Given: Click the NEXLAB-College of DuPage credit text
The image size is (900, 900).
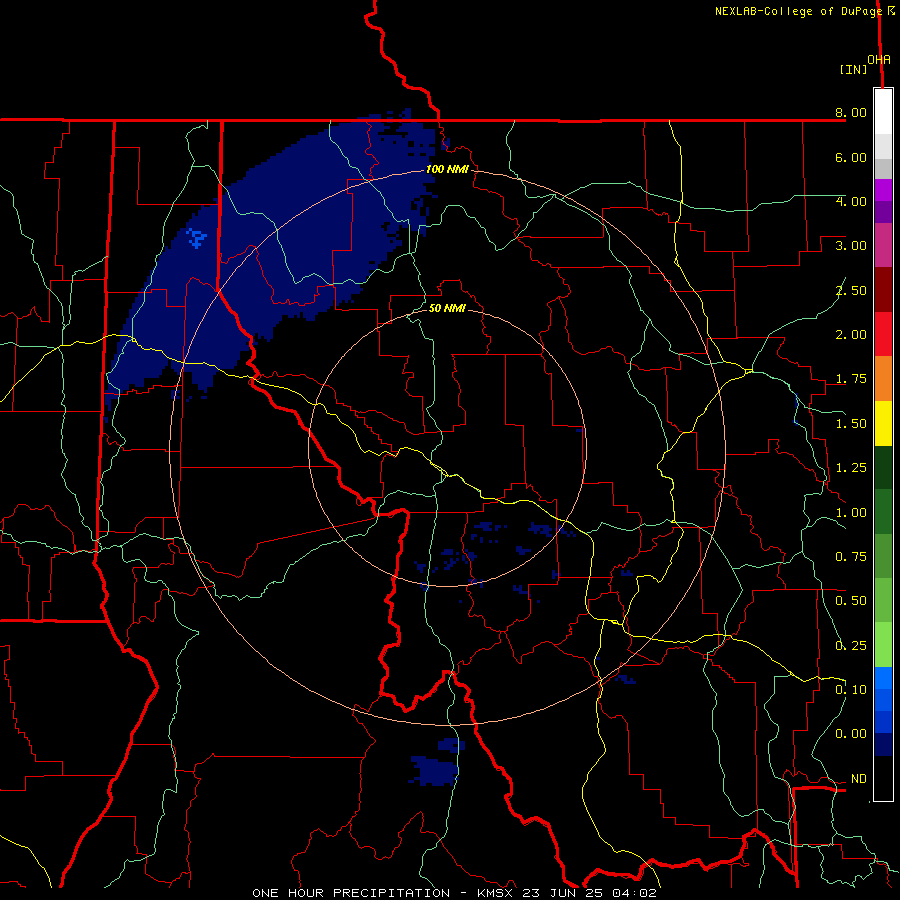Looking at the screenshot, I should tap(798, 11).
